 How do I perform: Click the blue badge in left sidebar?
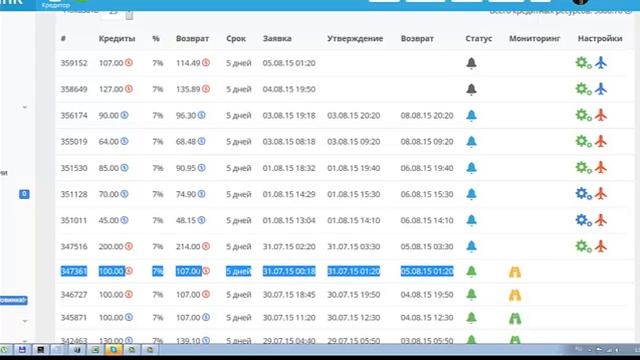[x=24, y=194]
